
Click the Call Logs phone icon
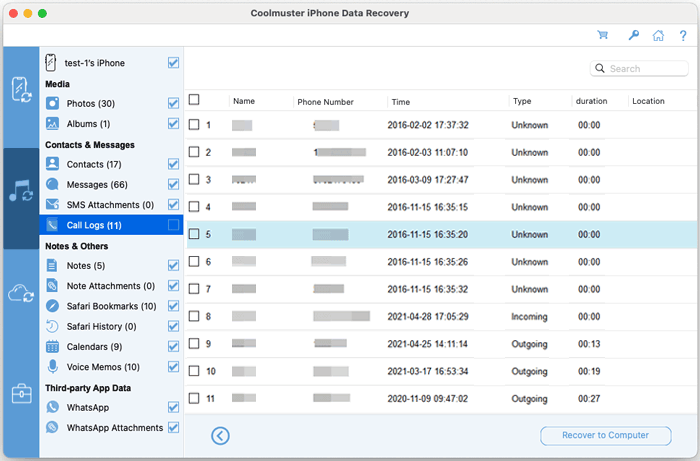coord(52,225)
